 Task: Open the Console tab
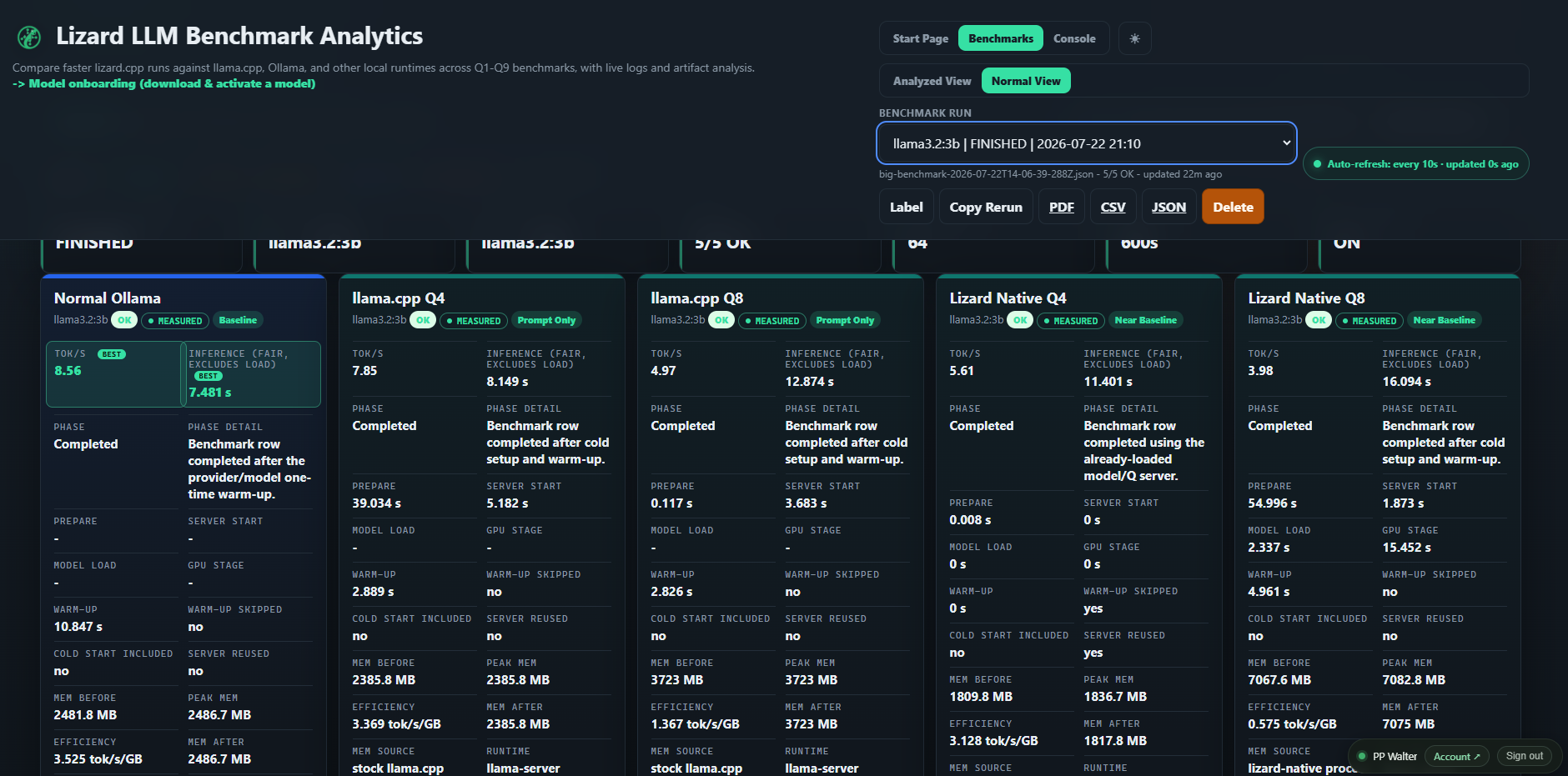(x=1074, y=38)
